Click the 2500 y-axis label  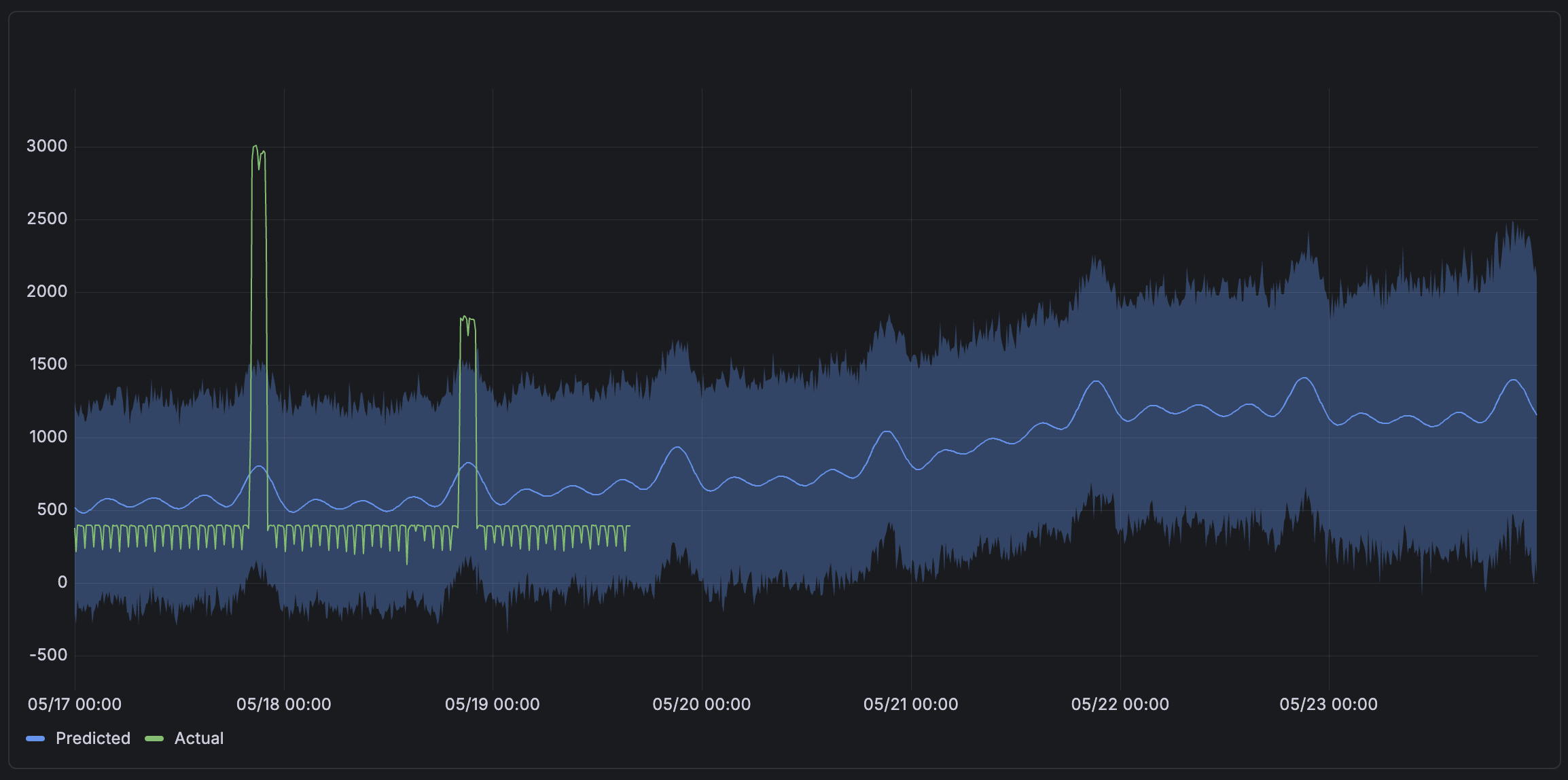tap(47, 219)
